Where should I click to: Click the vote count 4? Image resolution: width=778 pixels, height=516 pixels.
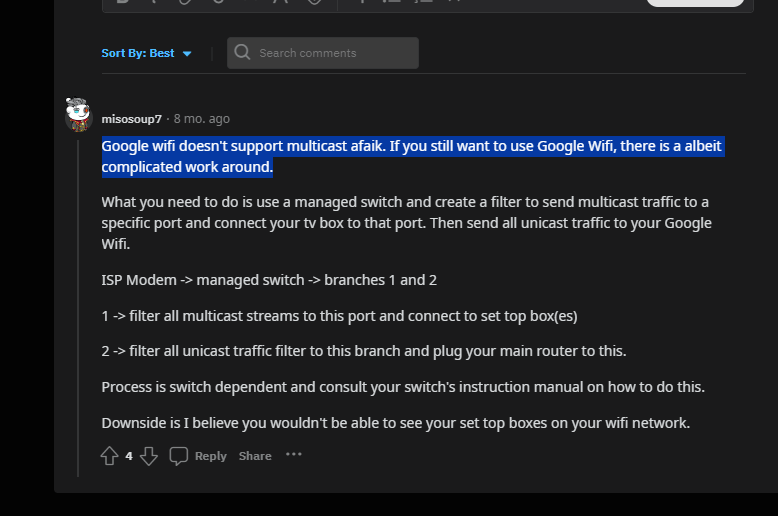pos(129,456)
